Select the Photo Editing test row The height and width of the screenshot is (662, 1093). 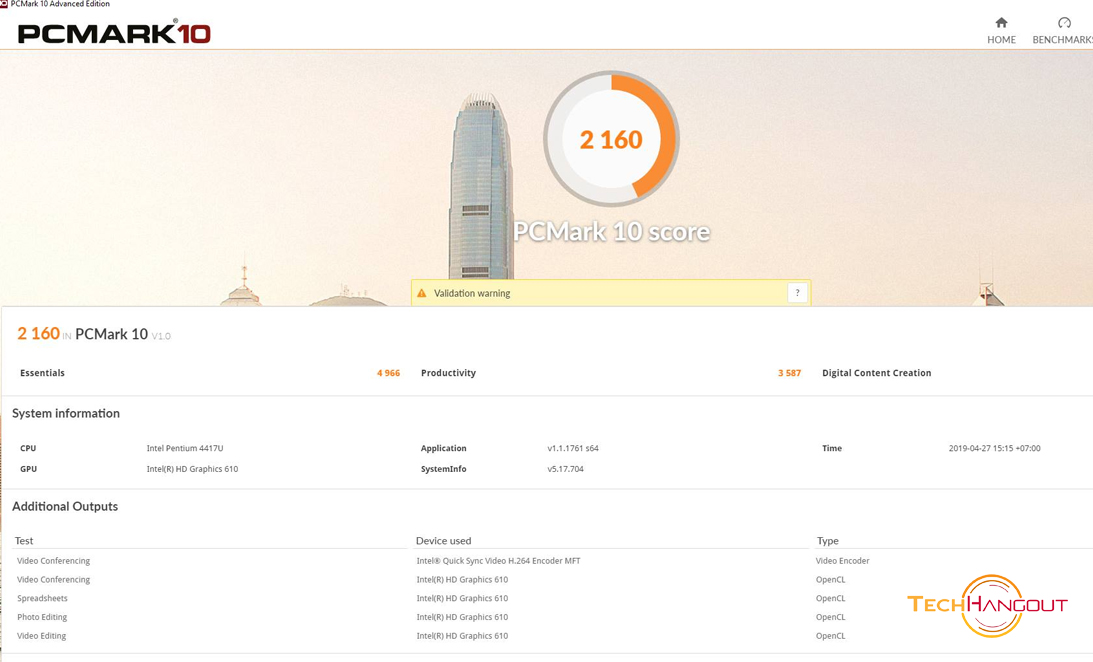click(x=42, y=617)
